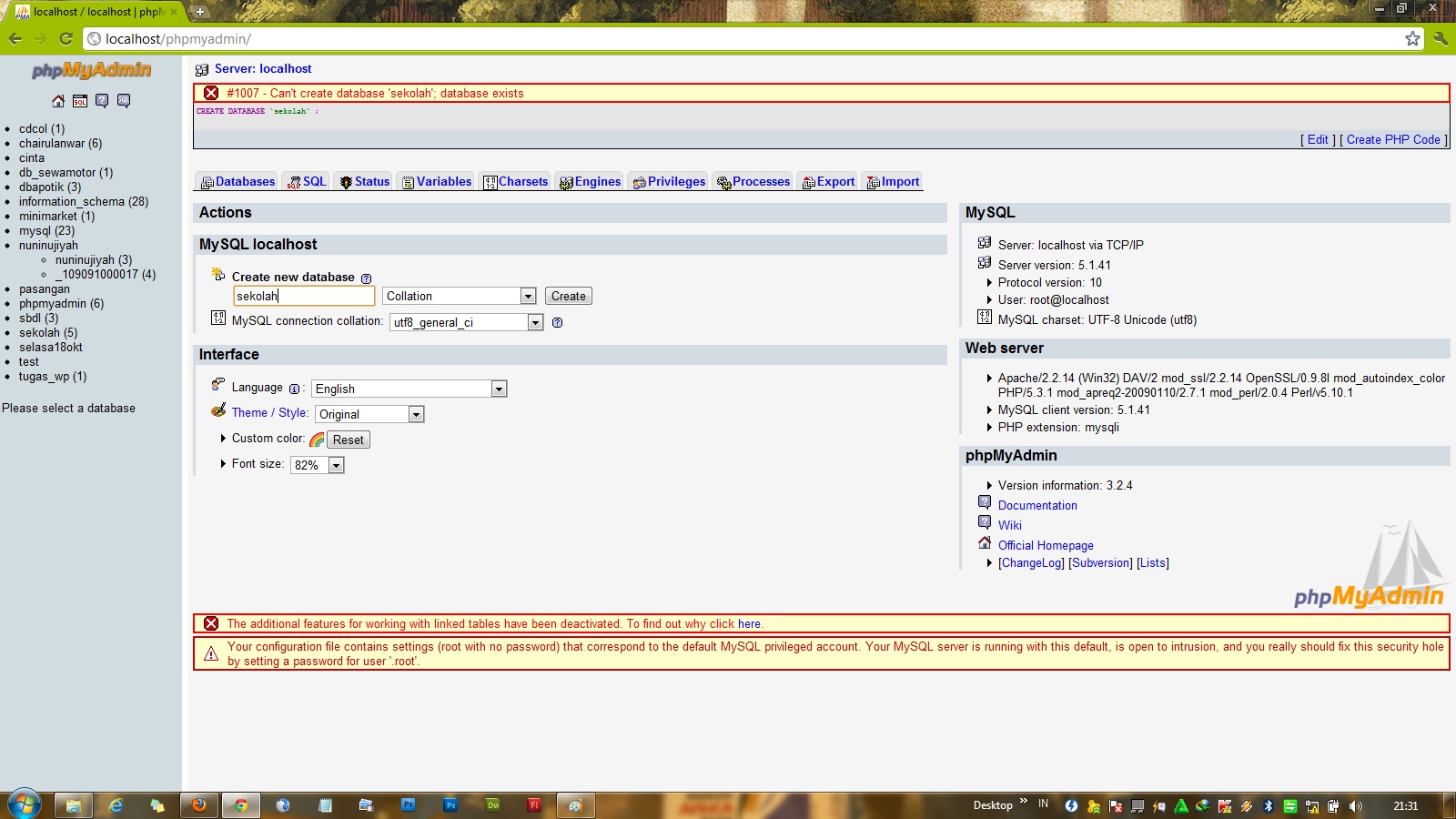Screen dimensions: 1456x819
Task: Reload the page with the refresh icon
Action: point(66,38)
